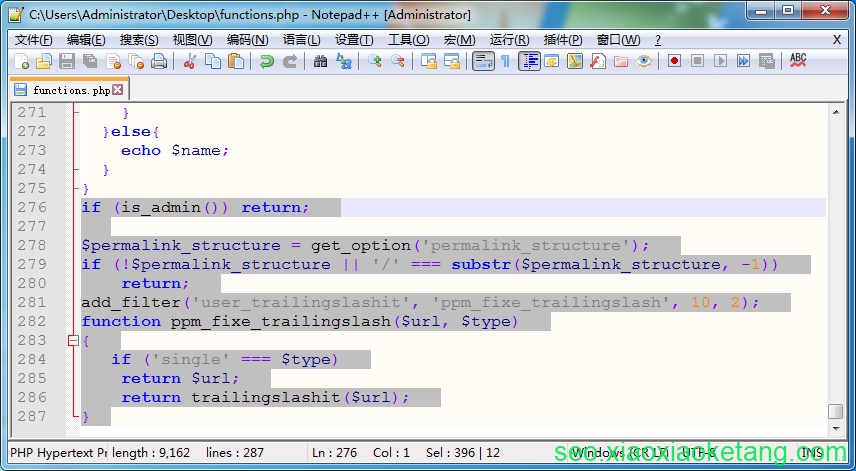Click the Print toolbar icon

pyautogui.click(x=159, y=61)
